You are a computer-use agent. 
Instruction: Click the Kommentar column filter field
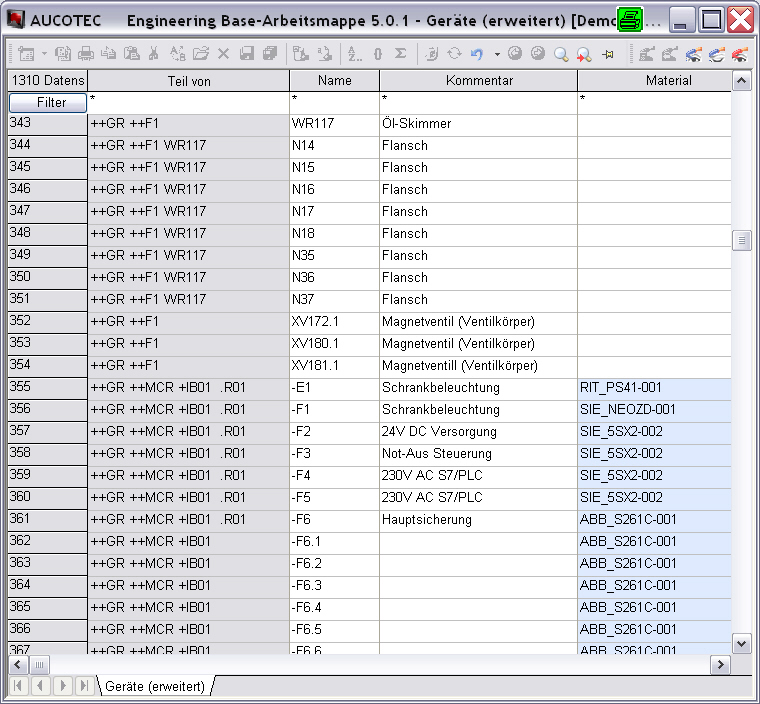478,103
